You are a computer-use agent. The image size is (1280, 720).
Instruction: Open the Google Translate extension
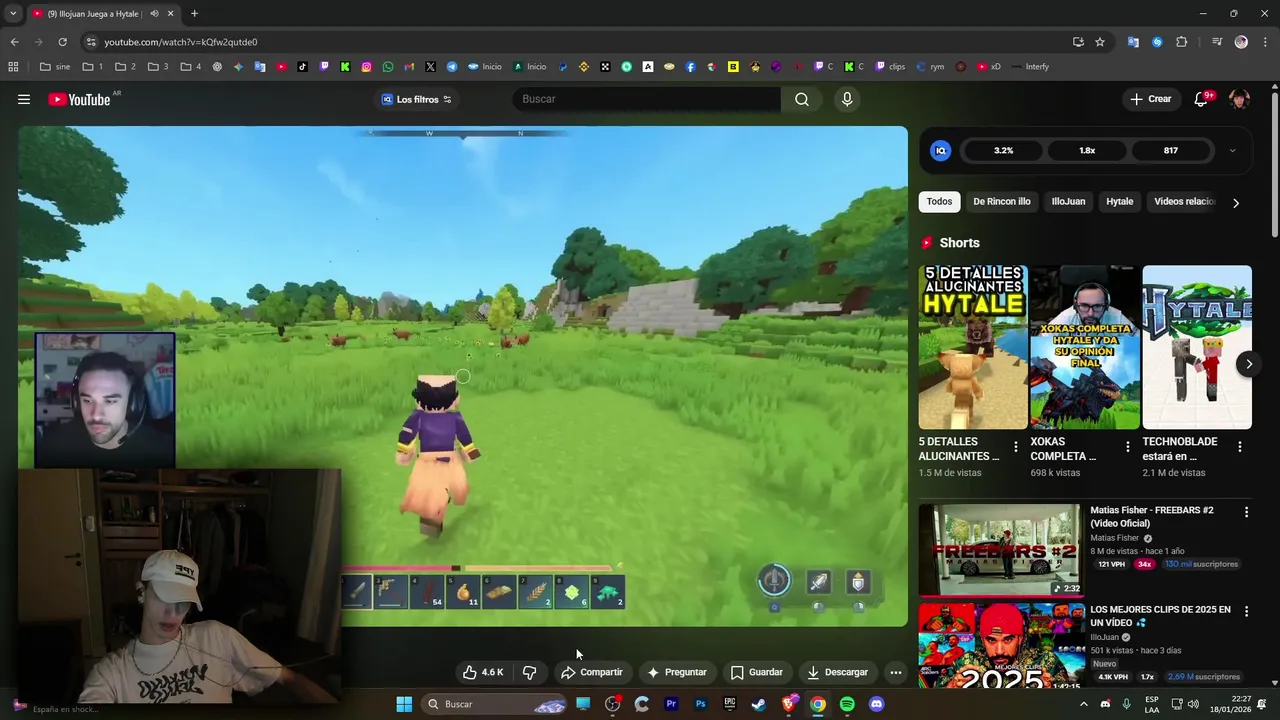click(1133, 42)
